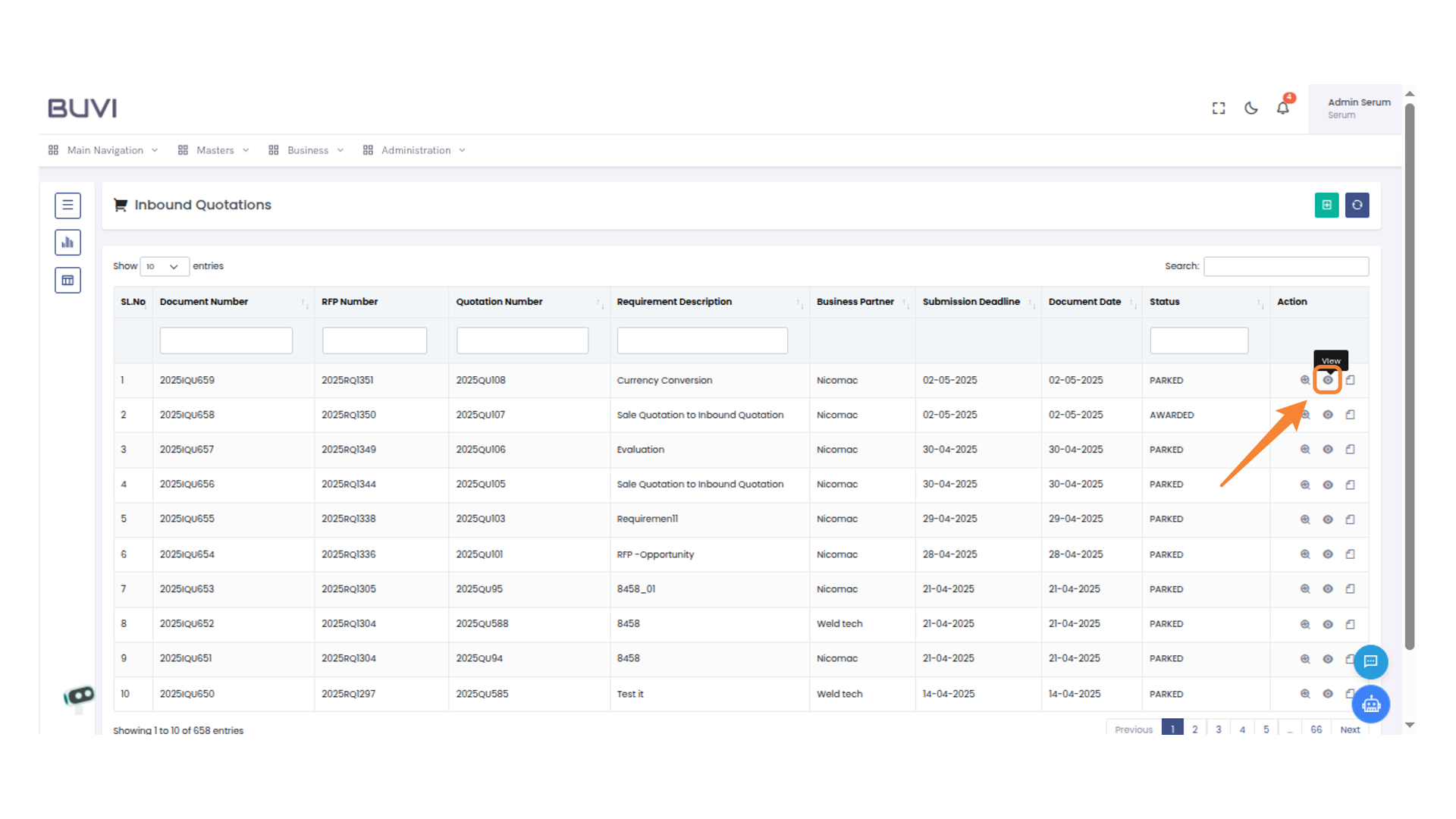Screen dimensions: 1456x819
Task: Click the bar chart sidebar icon
Action: [x=67, y=243]
